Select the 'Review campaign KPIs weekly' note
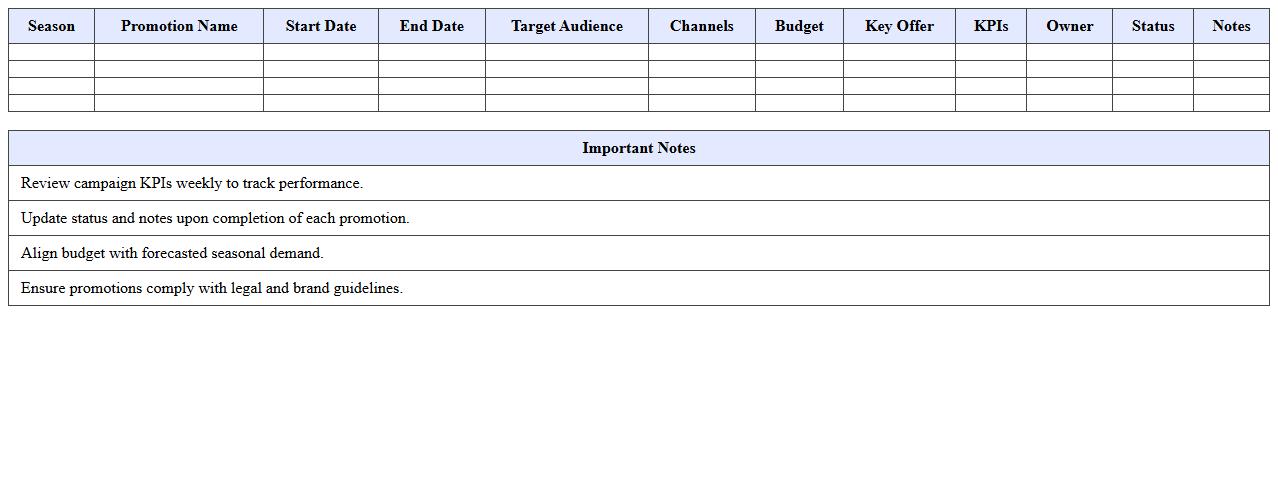Viewport: 1278px width, 501px height. [192, 183]
